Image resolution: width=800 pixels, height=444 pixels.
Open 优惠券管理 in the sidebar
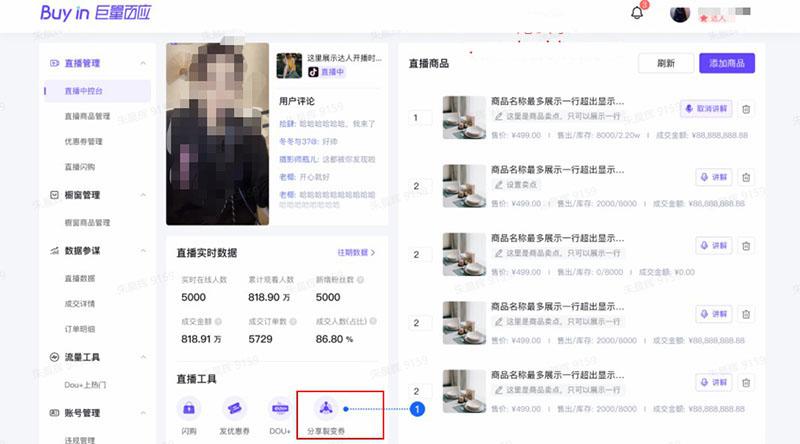point(84,141)
